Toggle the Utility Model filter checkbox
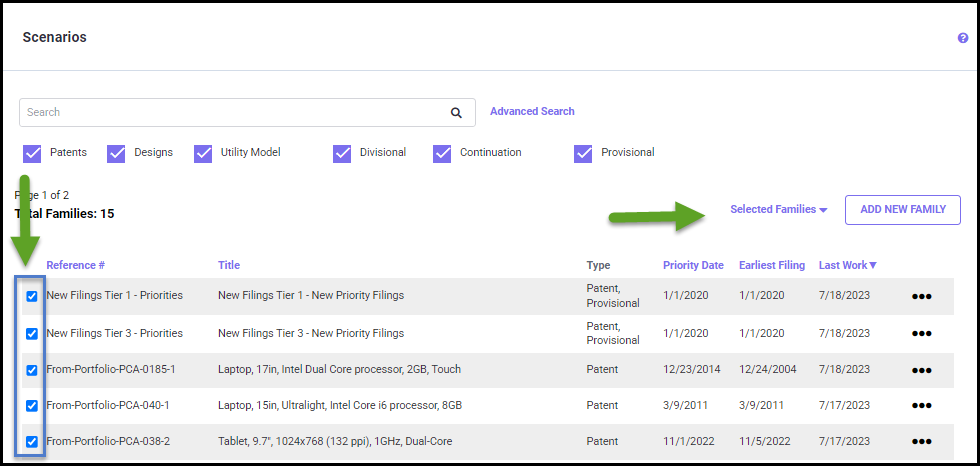Screen dimensions: 980x466 pos(204,153)
